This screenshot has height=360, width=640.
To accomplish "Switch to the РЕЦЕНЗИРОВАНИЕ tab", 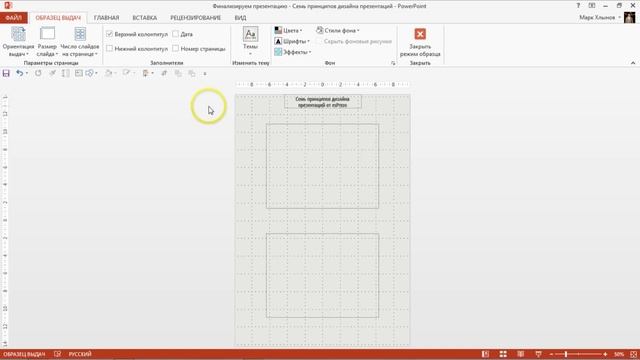I will pyautogui.click(x=196, y=18).
